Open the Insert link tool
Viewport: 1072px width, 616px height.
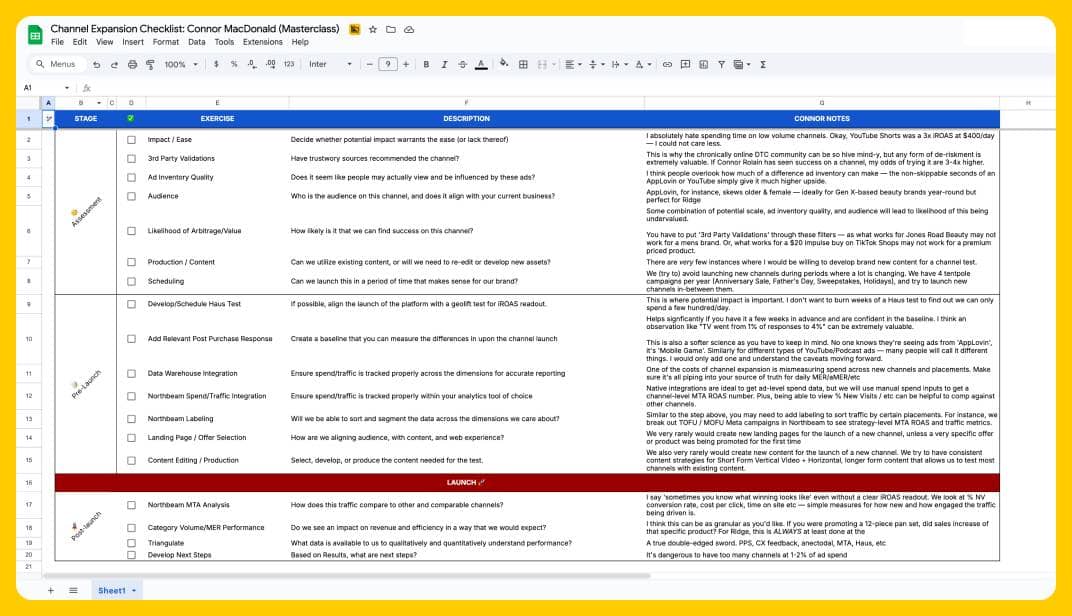[x=670, y=63]
